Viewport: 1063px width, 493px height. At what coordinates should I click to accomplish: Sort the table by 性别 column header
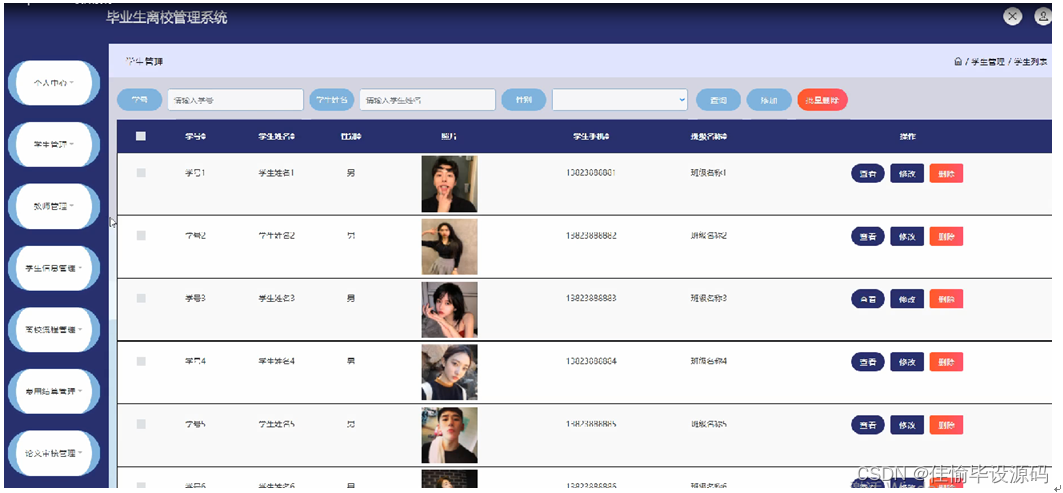pyautogui.click(x=350, y=136)
